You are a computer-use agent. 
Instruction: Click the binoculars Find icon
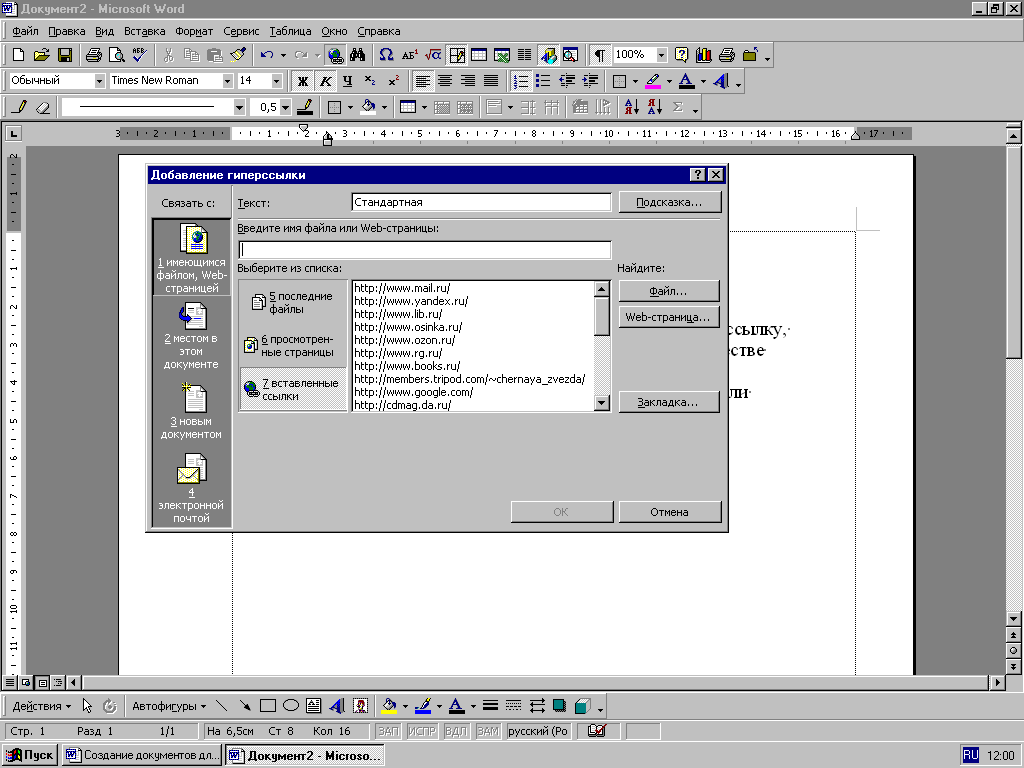click(358, 55)
